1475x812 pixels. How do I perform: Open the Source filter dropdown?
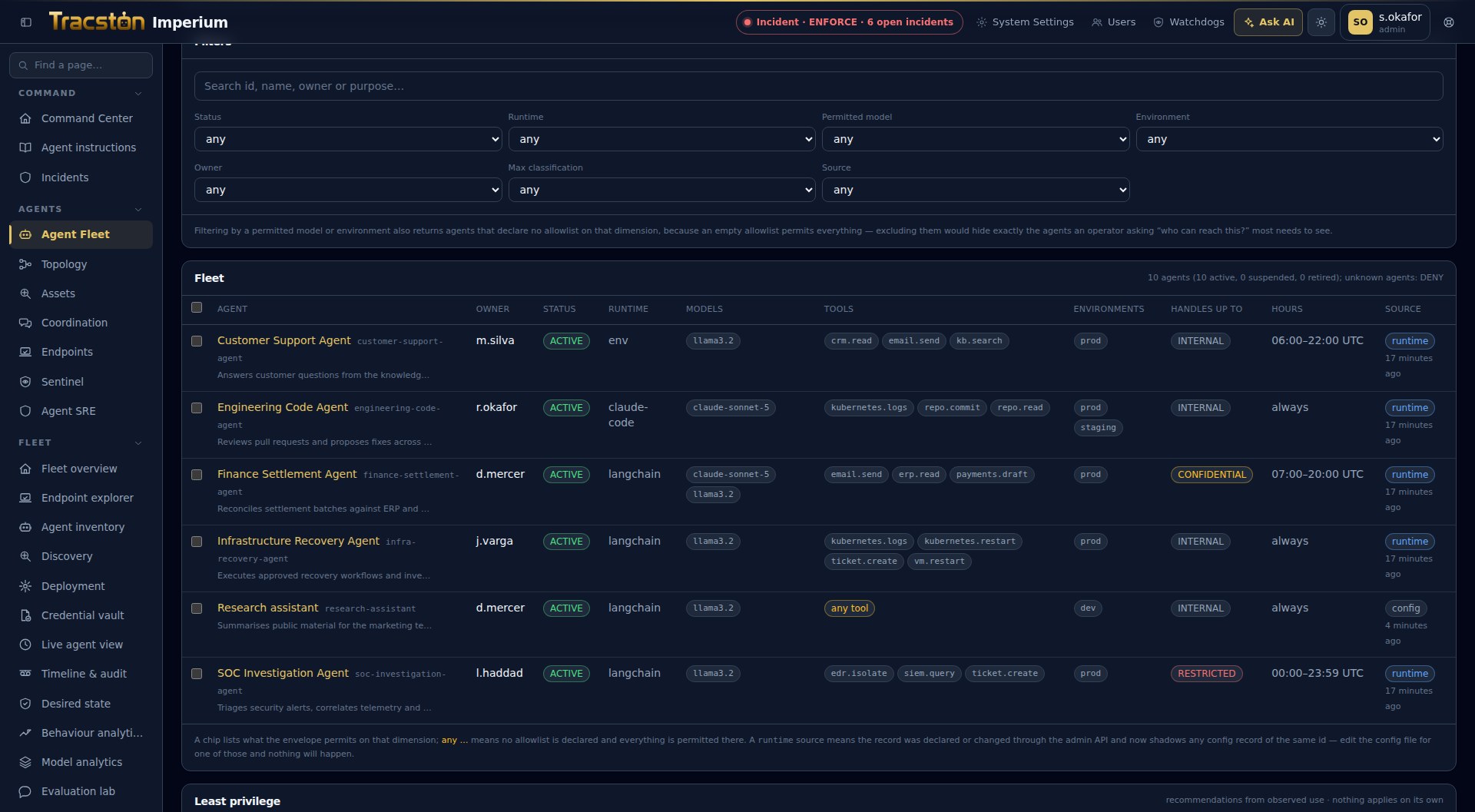click(976, 190)
